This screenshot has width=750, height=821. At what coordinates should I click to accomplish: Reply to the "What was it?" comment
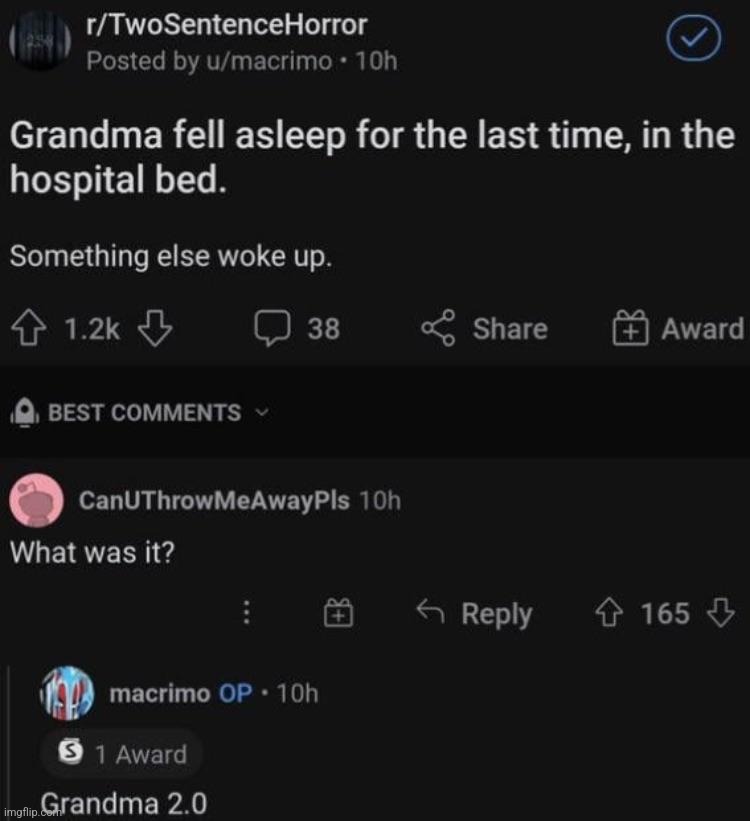pos(476,614)
